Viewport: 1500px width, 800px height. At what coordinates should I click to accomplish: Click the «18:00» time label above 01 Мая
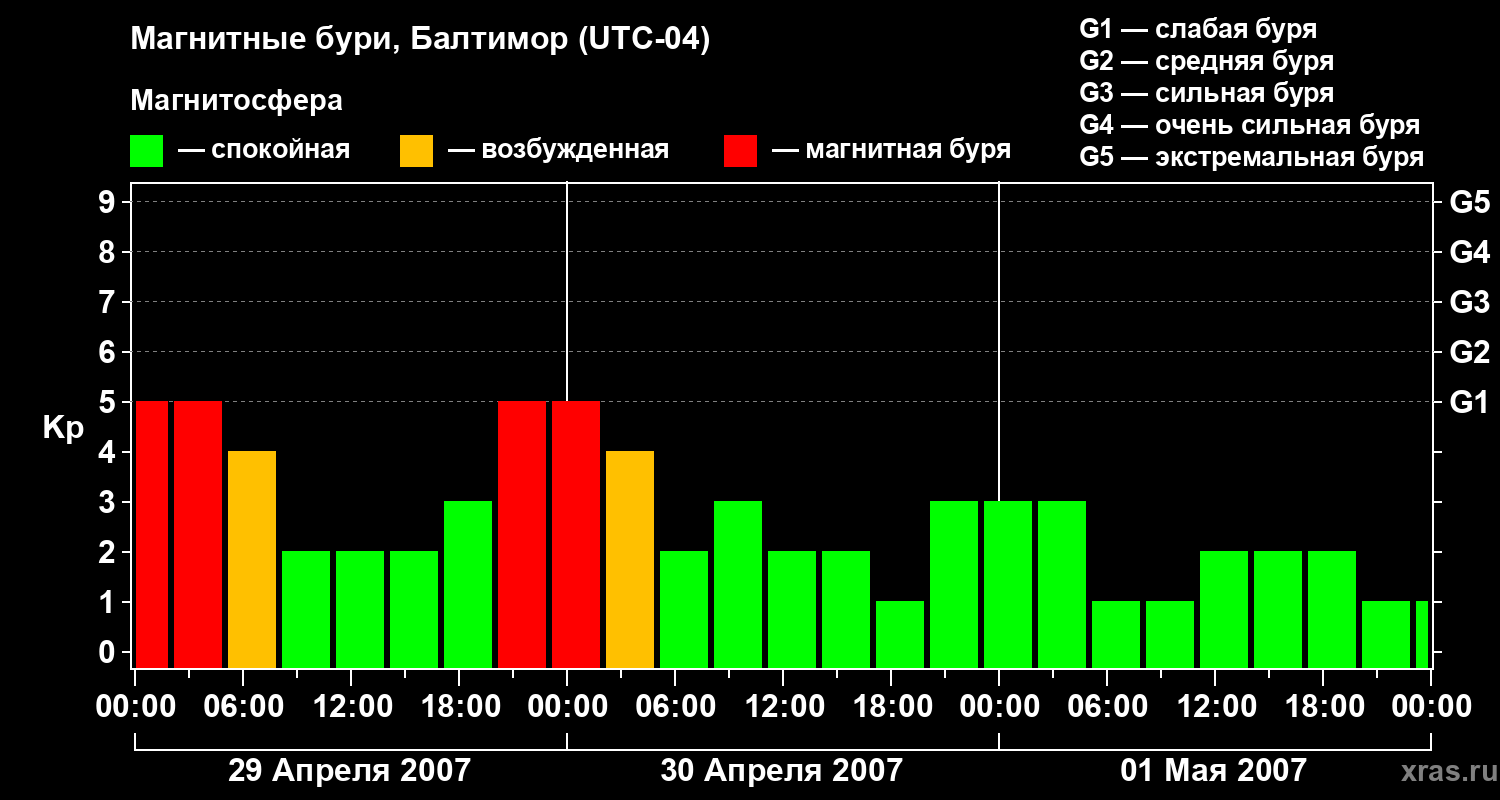click(1323, 707)
